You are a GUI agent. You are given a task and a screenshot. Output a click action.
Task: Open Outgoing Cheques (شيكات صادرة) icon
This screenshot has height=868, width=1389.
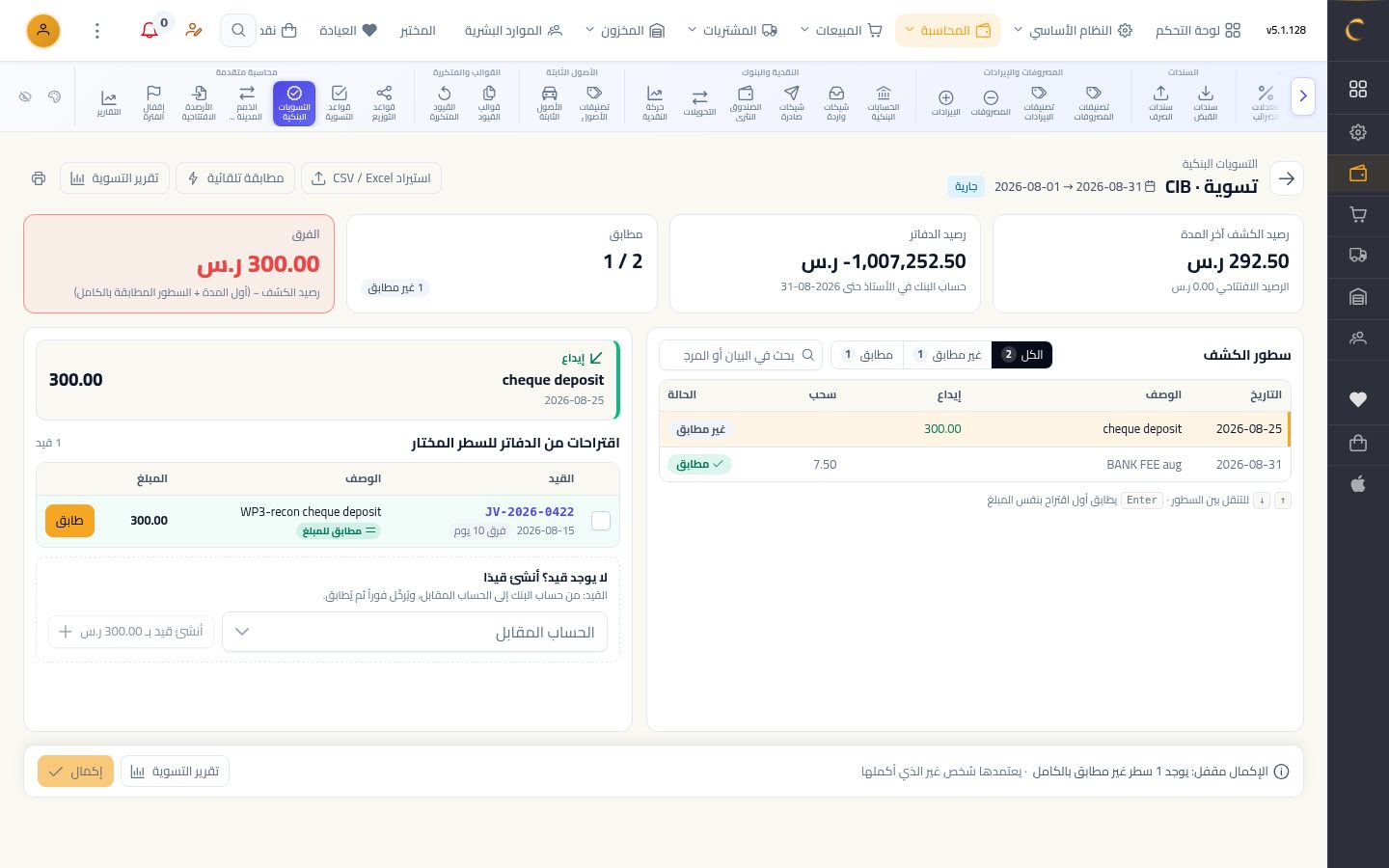(792, 103)
